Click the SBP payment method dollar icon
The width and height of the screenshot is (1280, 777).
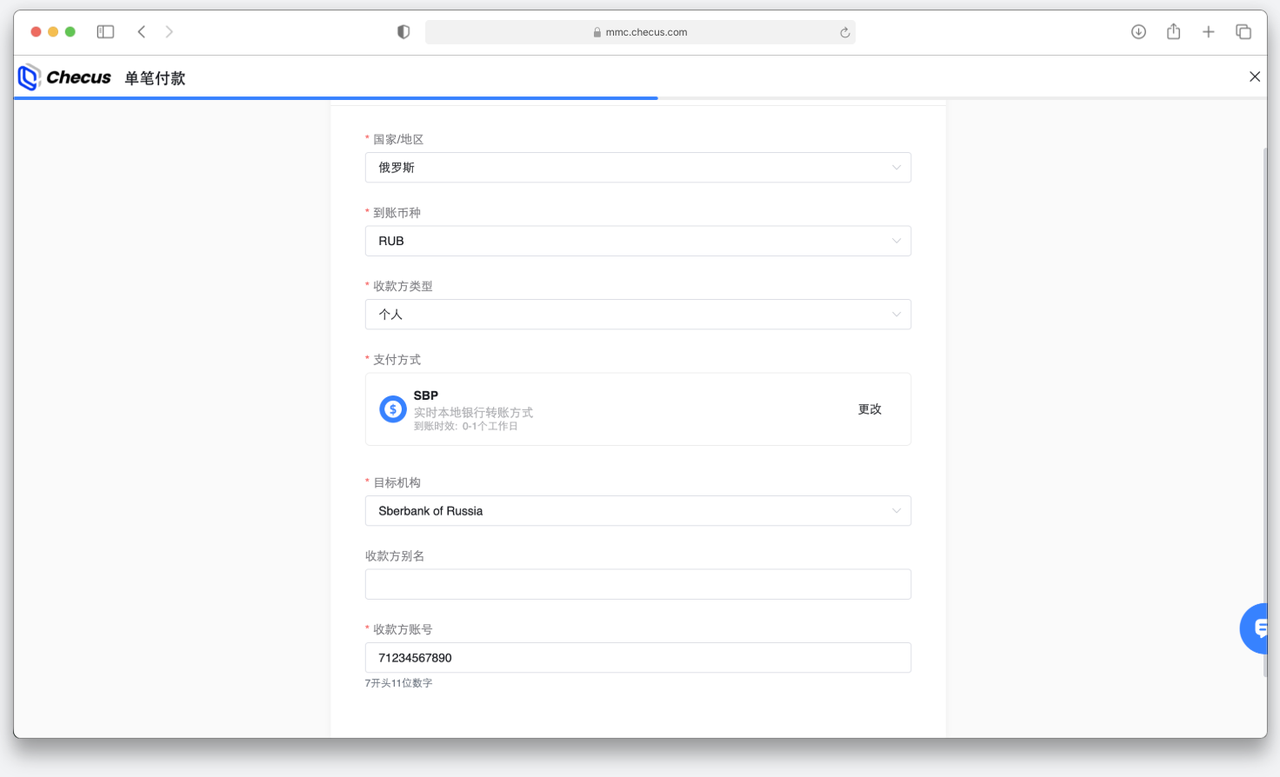pyautogui.click(x=392, y=409)
